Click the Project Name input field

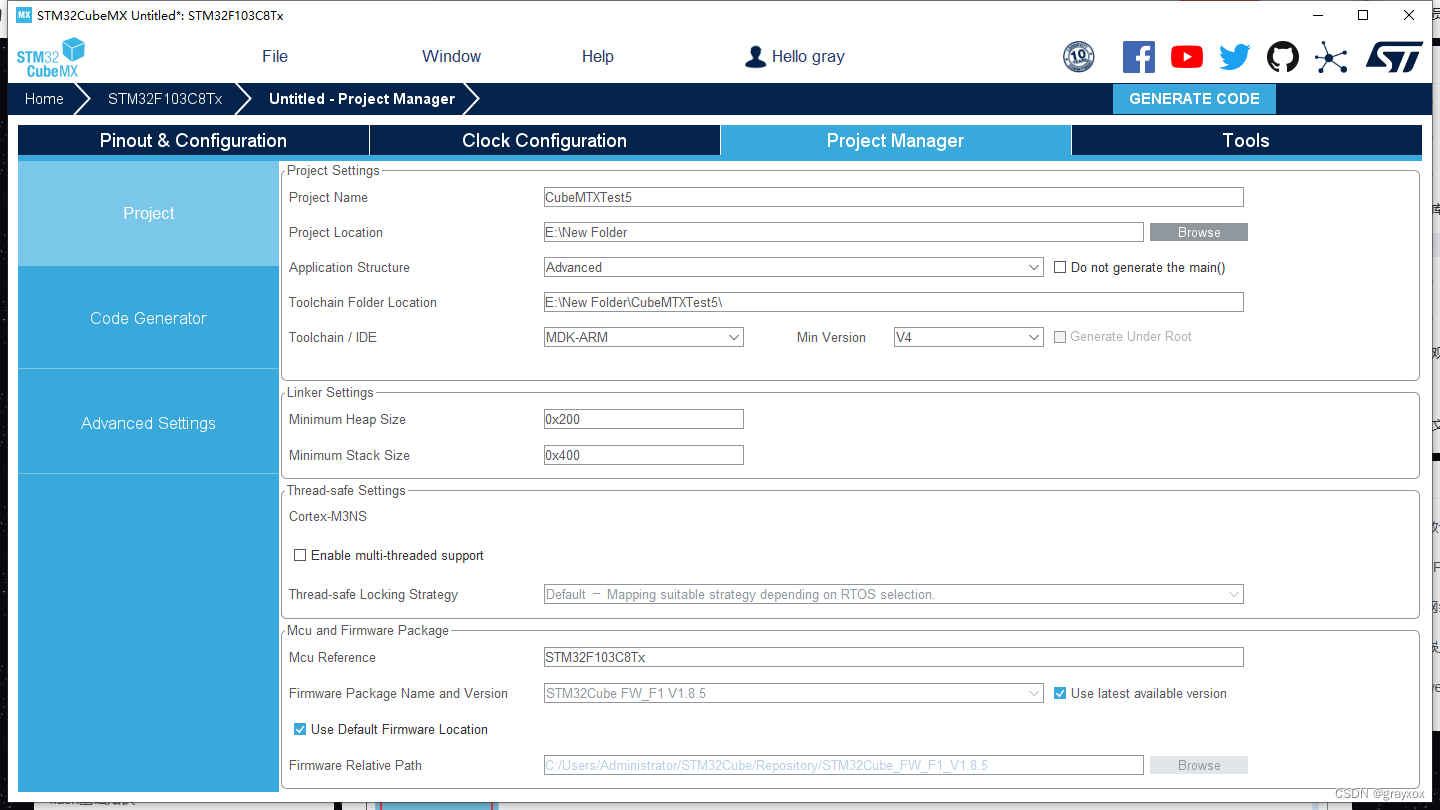pyautogui.click(x=894, y=197)
